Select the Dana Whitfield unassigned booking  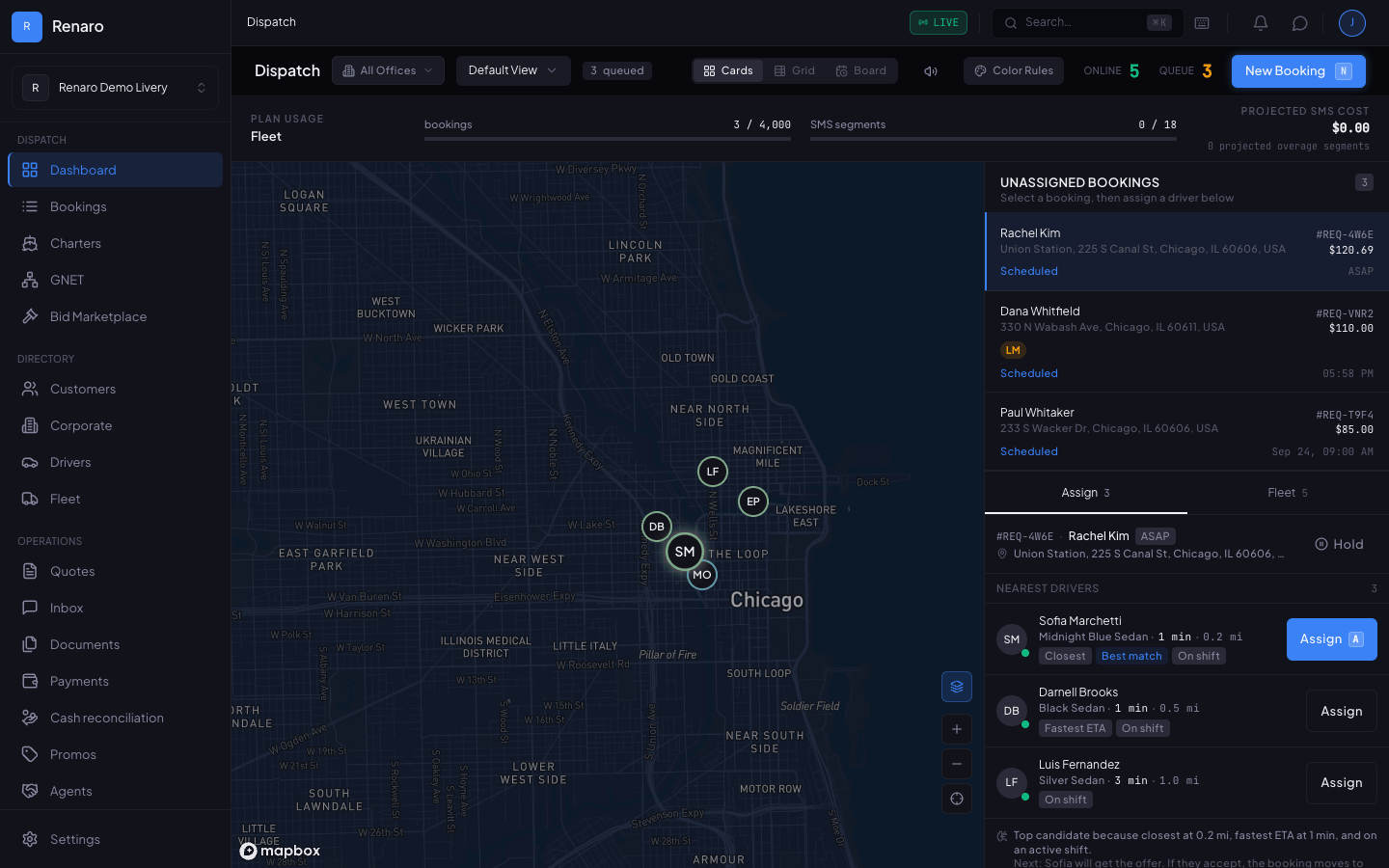tap(1186, 341)
